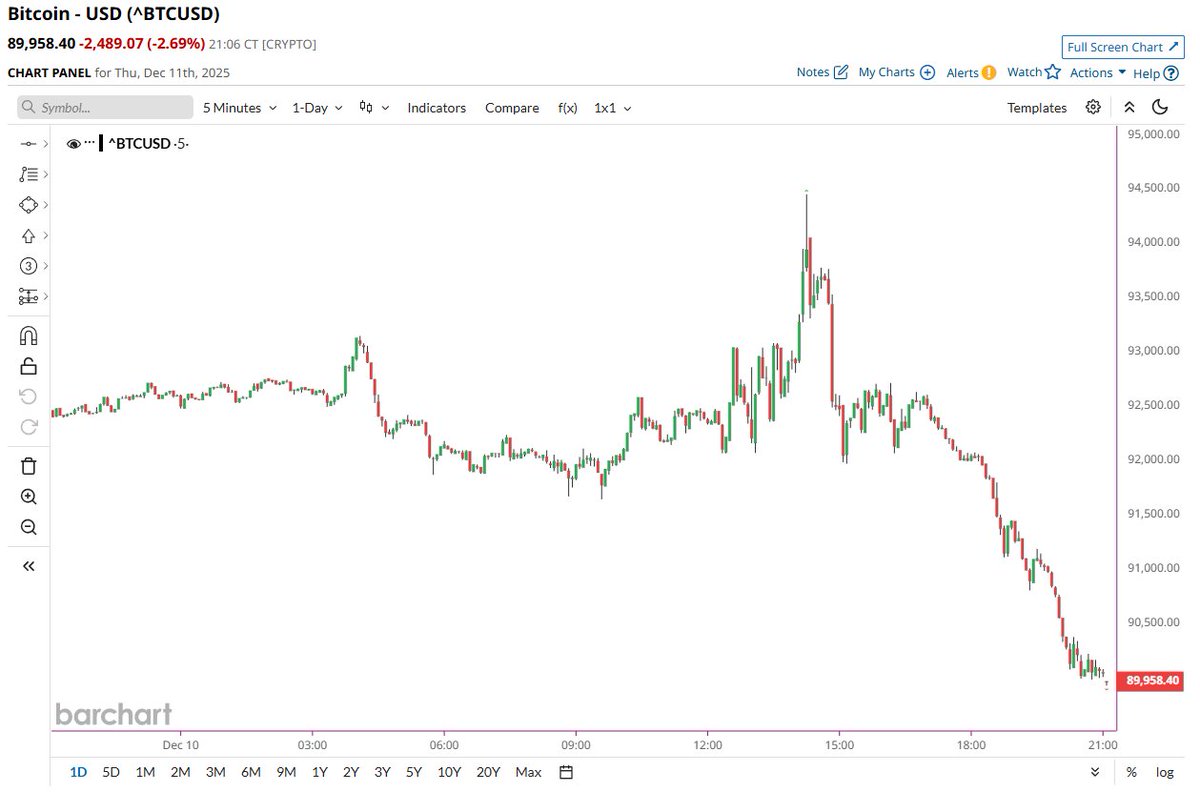Viewport: 1200px width, 792px height.
Task: Click the red 89,958.40 price label
Action: click(x=1152, y=681)
